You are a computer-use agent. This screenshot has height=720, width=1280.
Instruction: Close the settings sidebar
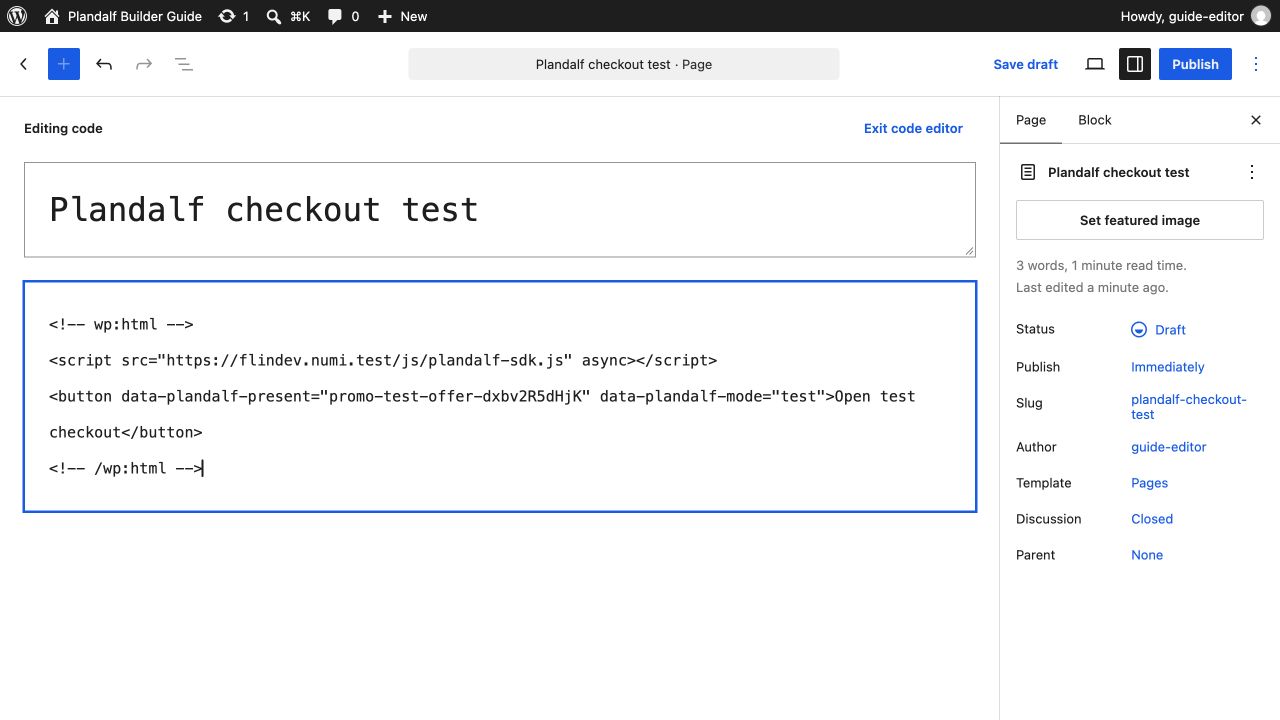point(1256,120)
